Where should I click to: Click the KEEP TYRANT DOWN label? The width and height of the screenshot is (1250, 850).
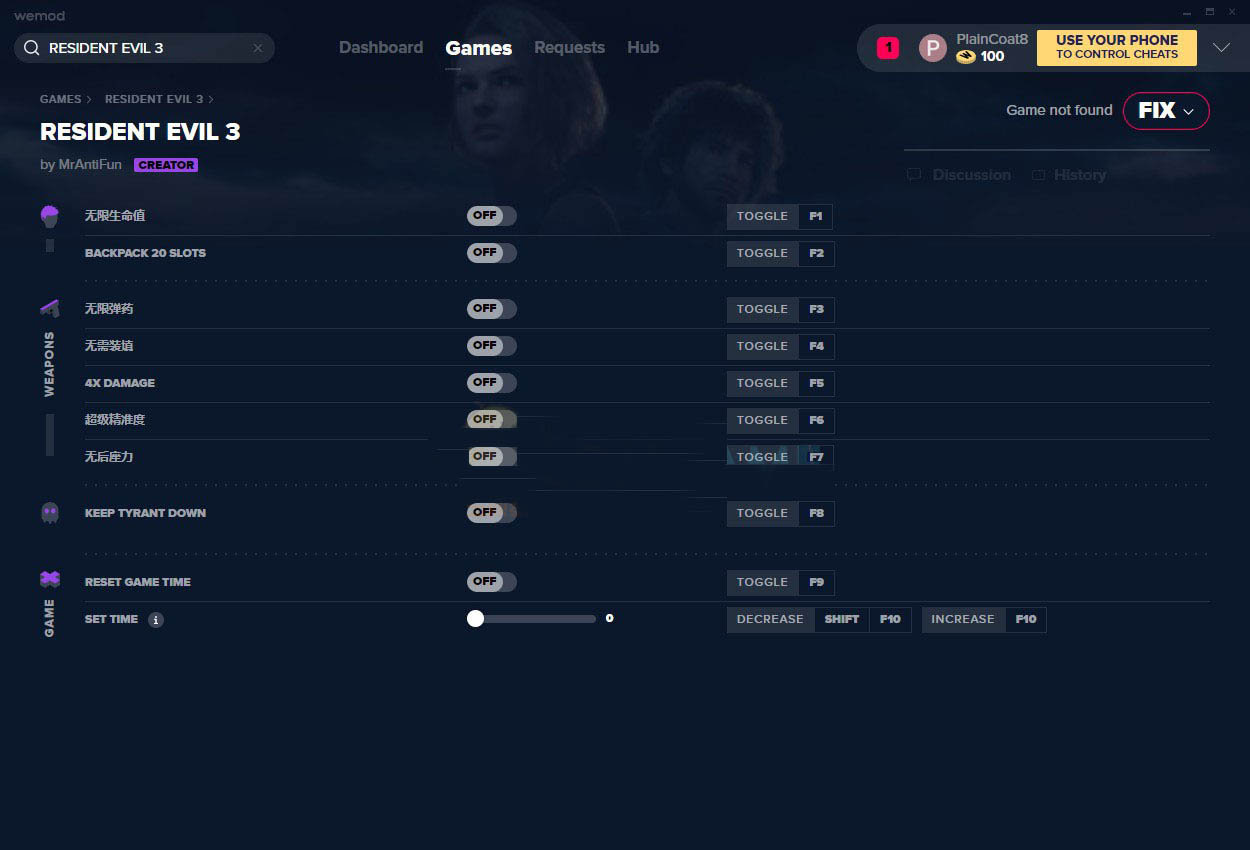click(x=145, y=513)
